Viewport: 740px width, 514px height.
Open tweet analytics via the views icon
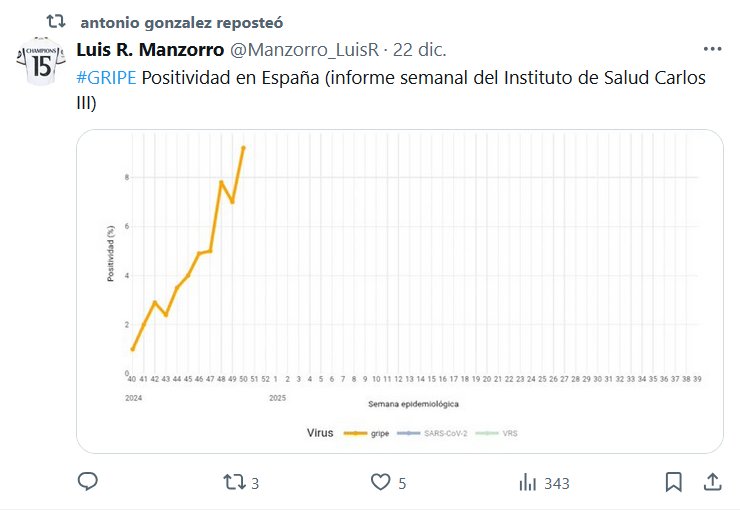point(527,483)
